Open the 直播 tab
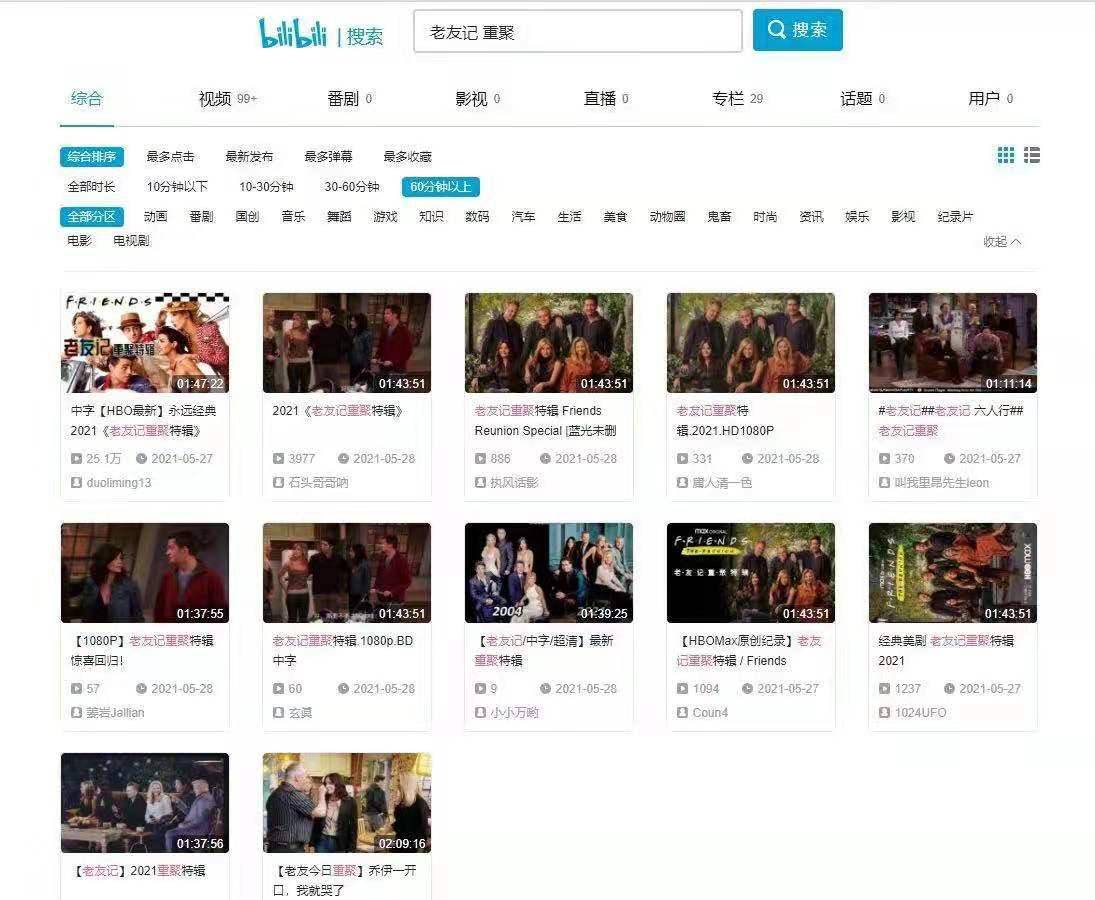The height and width of the screenshot is (900, 1095). [606, 99]
